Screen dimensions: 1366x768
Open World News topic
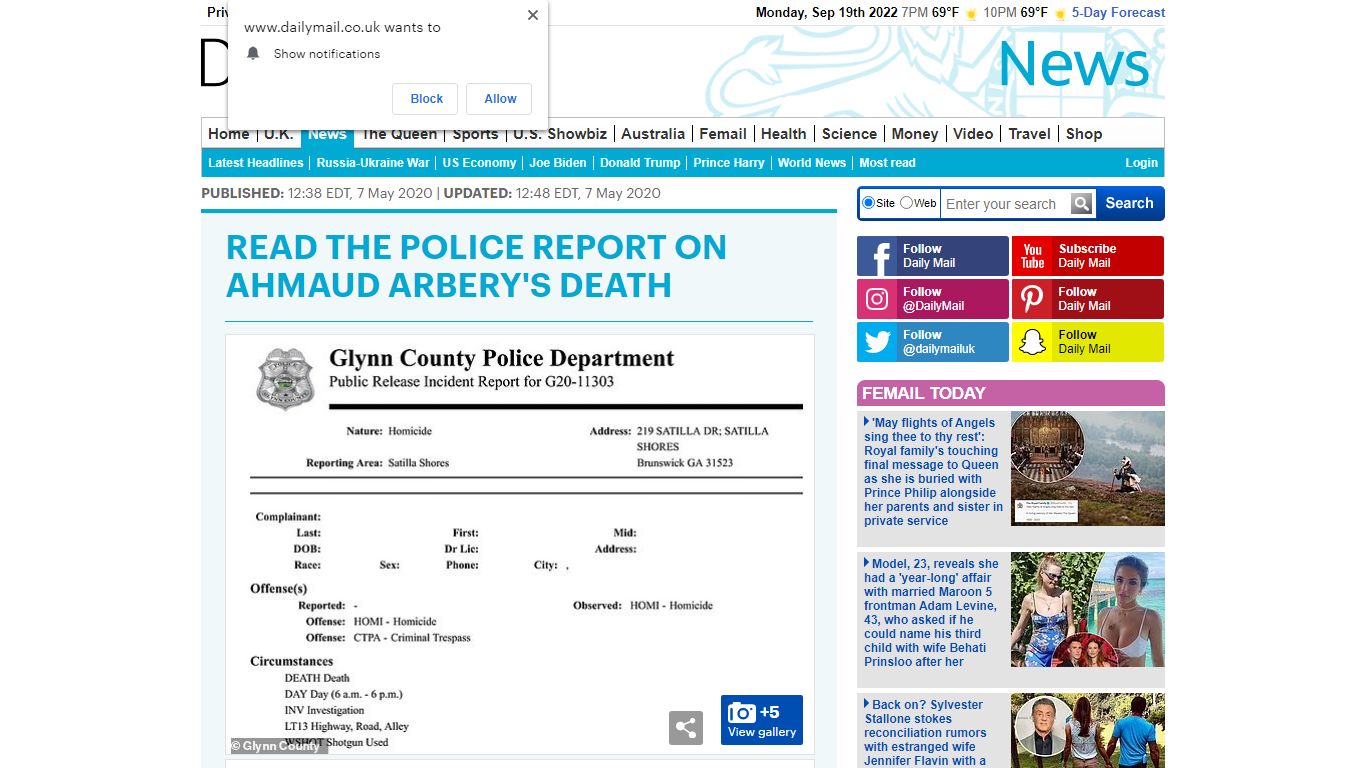pos(812,163)
